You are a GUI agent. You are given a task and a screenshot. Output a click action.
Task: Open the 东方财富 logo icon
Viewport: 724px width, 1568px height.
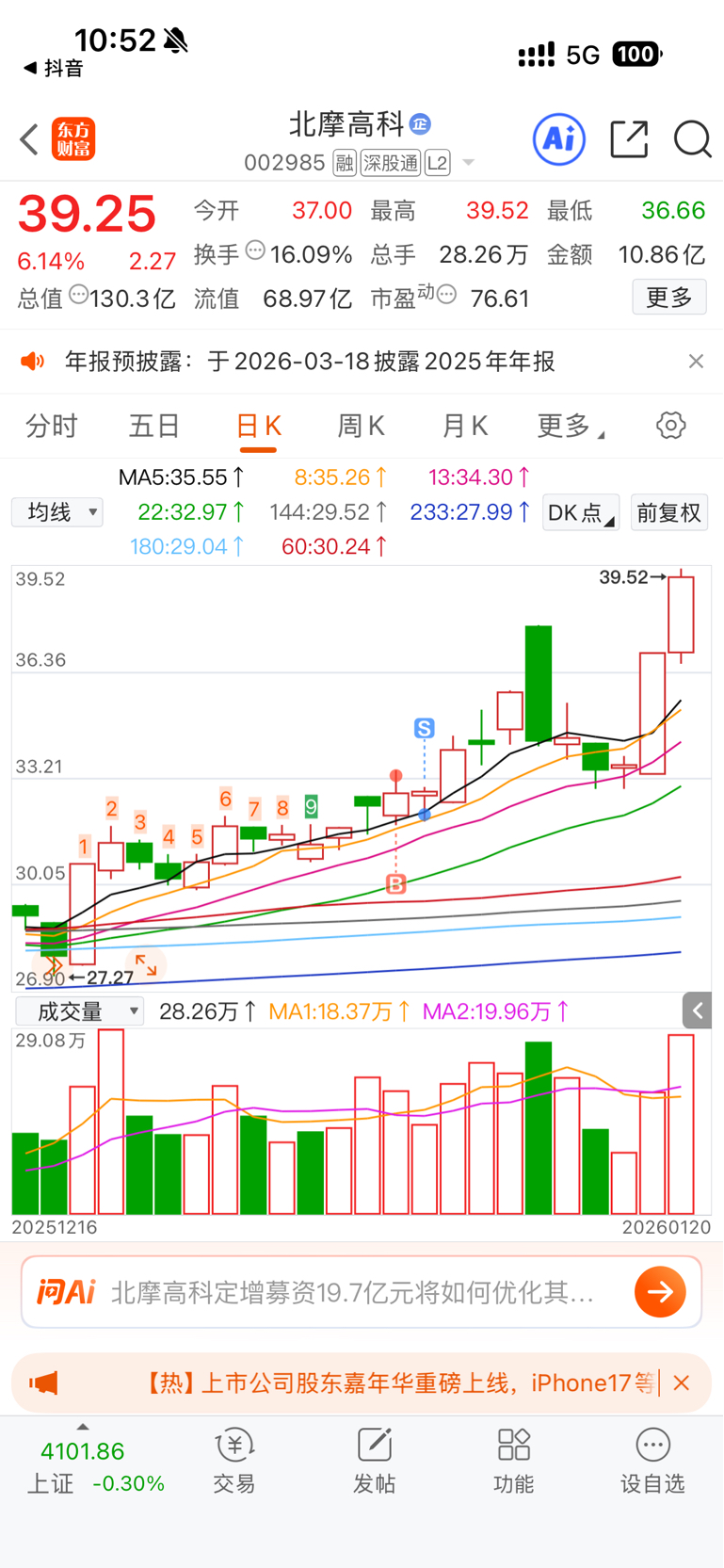pos(73,139)
